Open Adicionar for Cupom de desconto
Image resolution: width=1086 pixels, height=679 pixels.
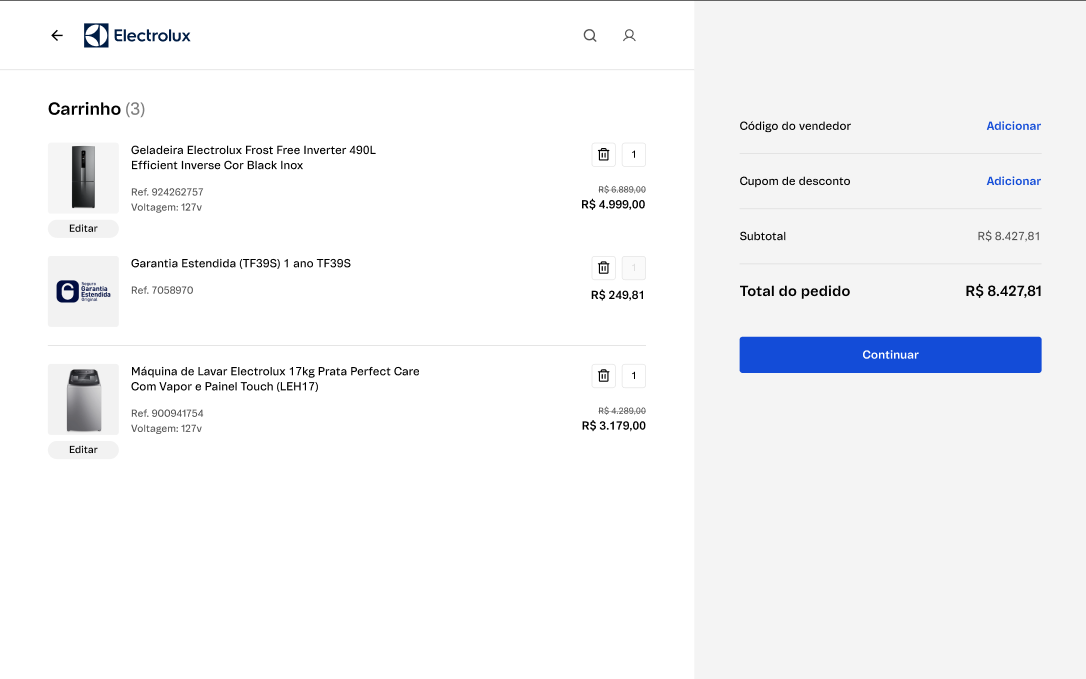click(x=1013, y=180)
